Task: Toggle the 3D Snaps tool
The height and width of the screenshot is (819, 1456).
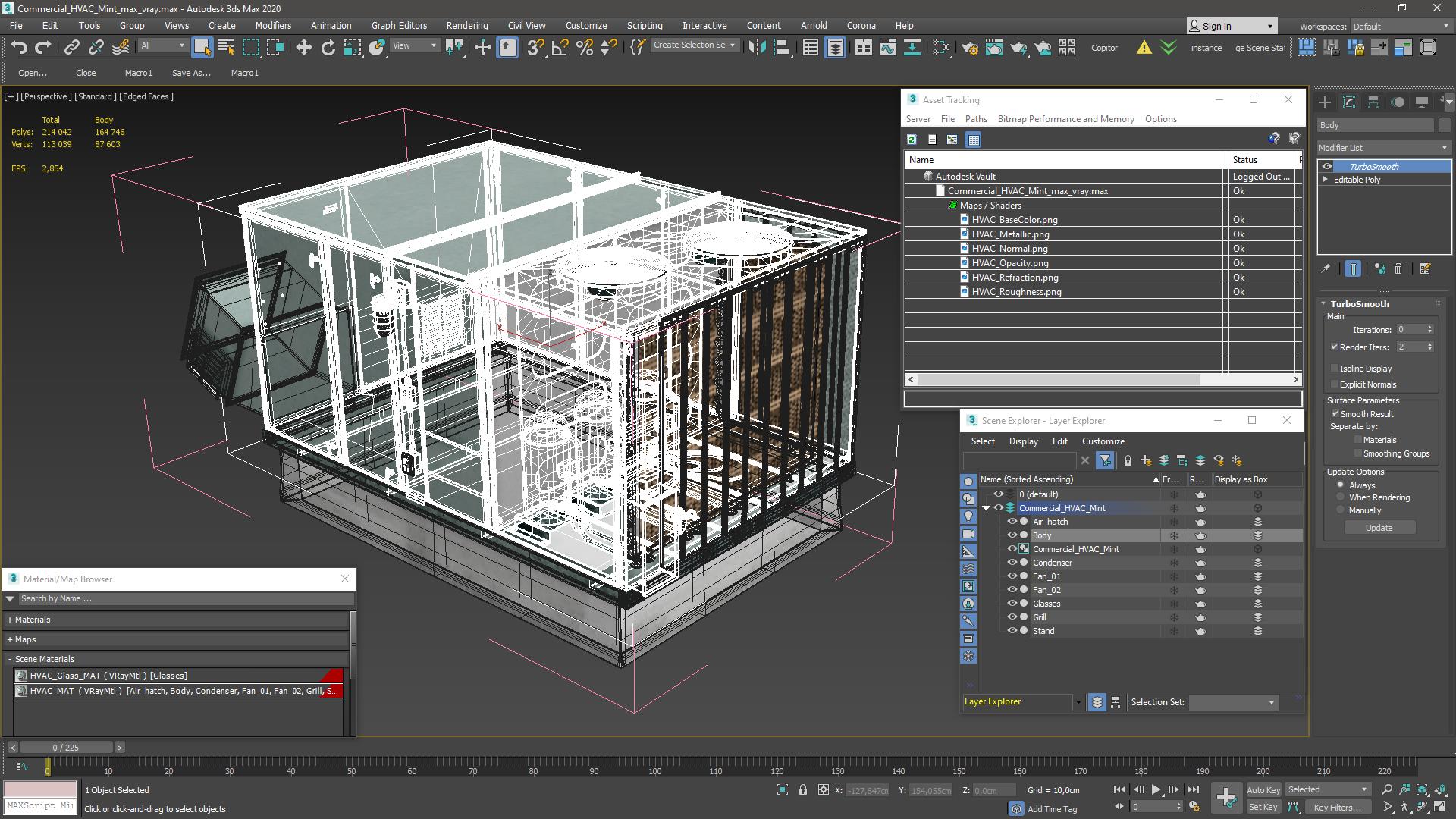Action: point(535,47)
